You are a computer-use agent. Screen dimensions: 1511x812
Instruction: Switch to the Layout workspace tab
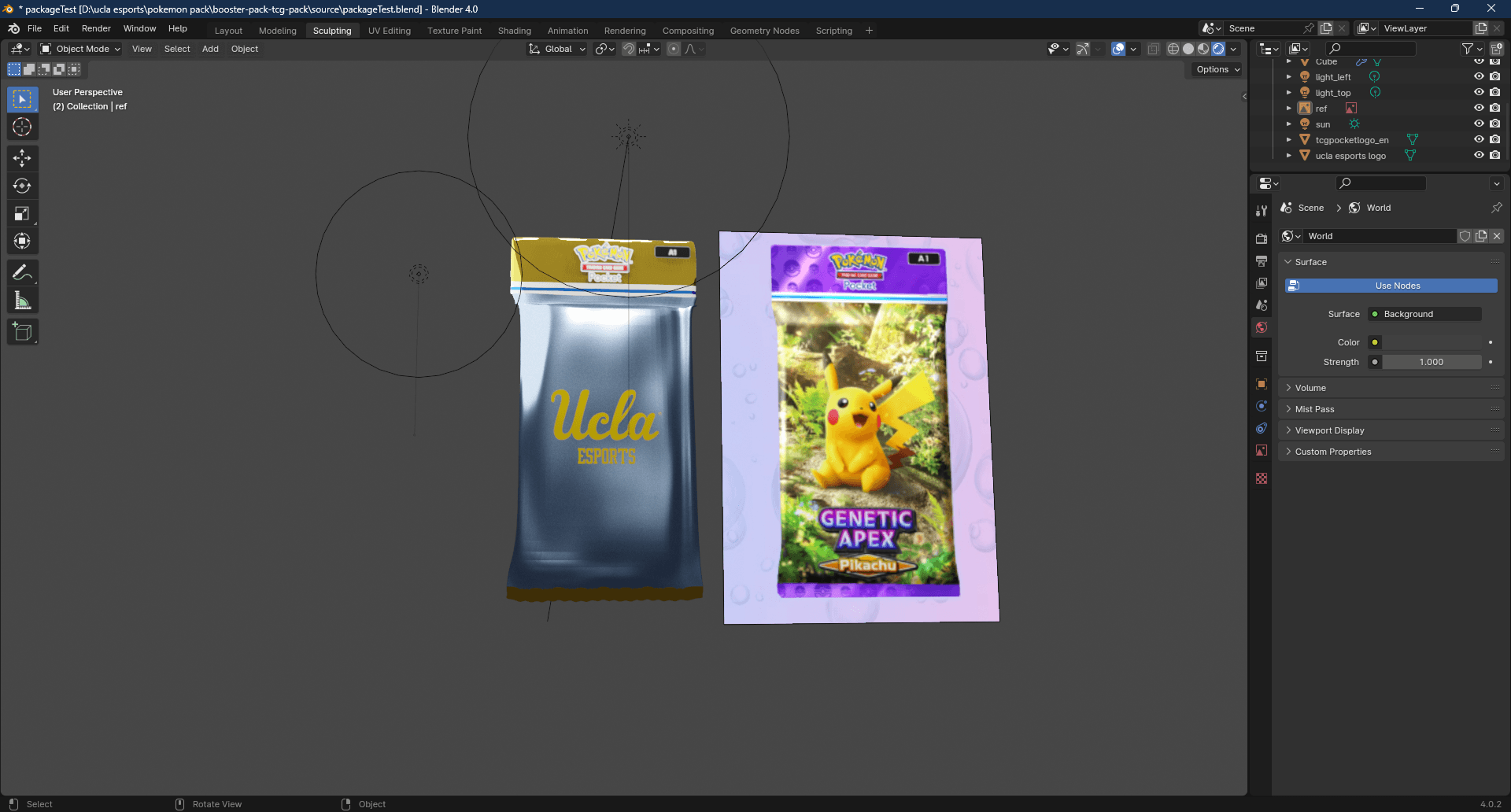pyautogui.click(x=228, y=31)
